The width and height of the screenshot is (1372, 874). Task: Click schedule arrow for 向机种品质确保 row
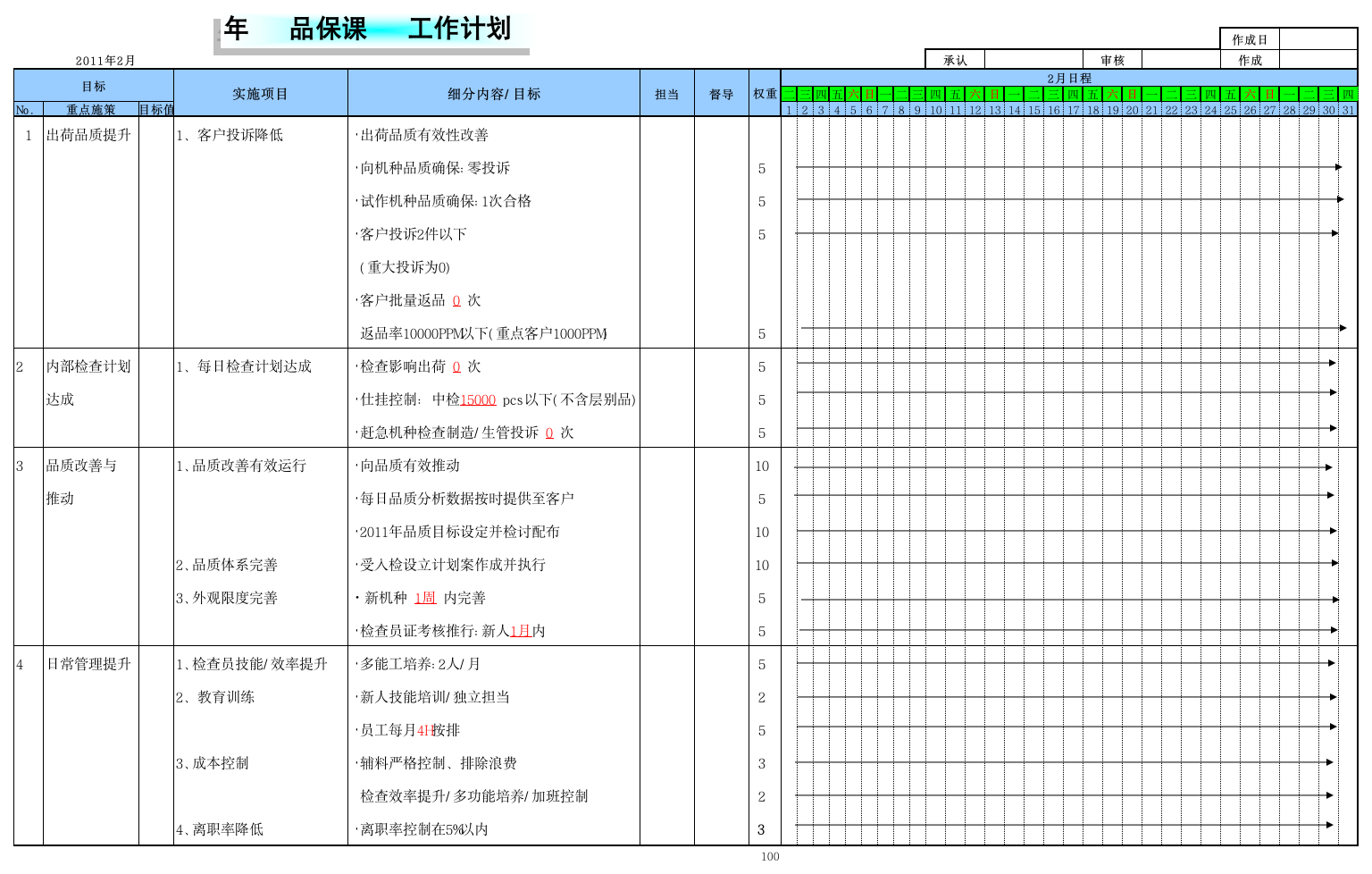tap(1069, 167)
